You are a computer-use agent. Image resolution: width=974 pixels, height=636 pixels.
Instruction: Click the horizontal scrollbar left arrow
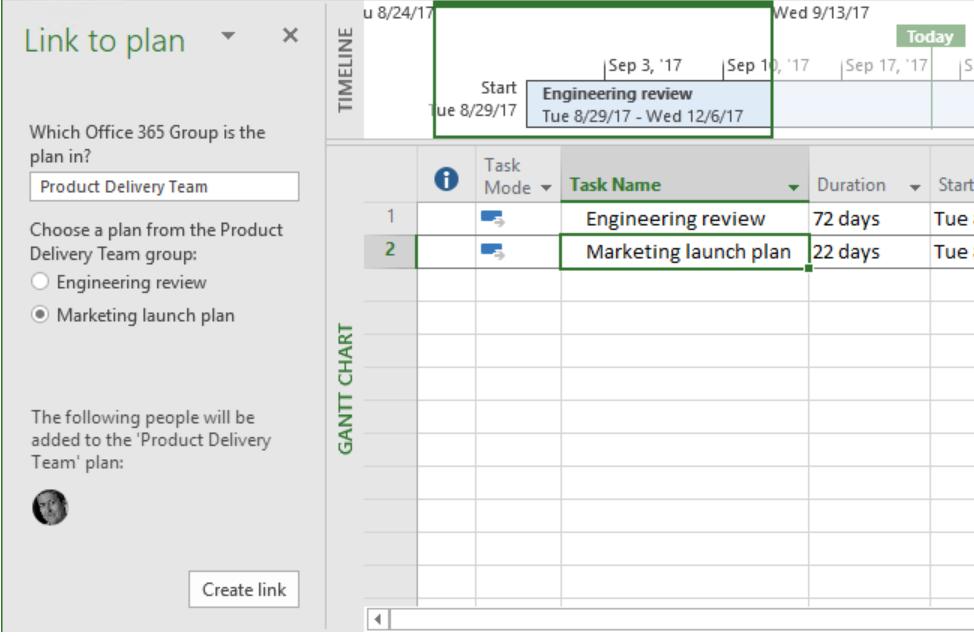click(378, 619)
